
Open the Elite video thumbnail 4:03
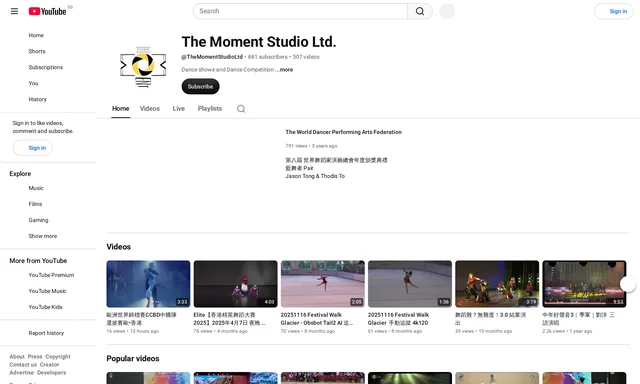(236, 284)
